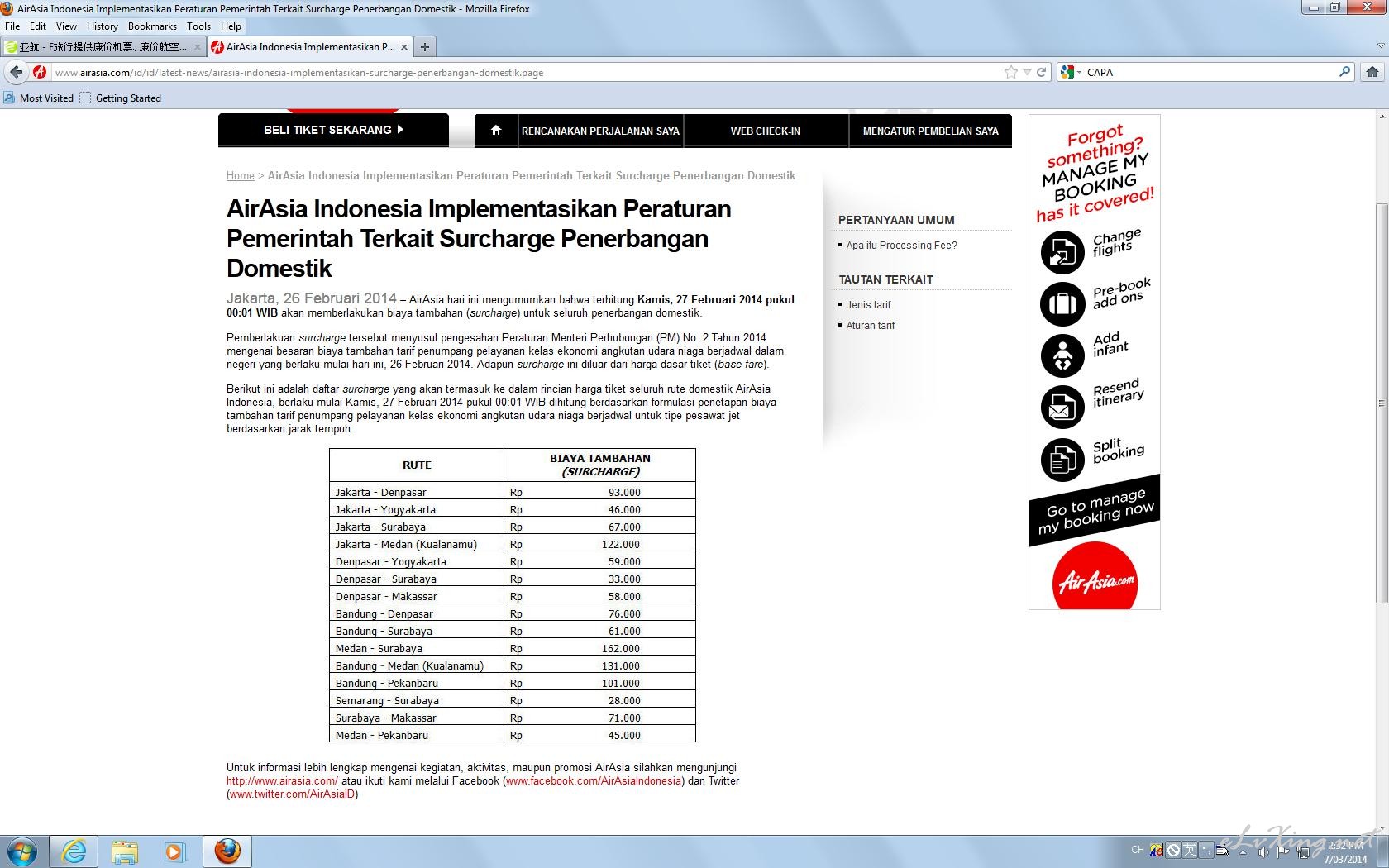
Task: Open the Windows Start button
Action: click(x=22, y=851)
